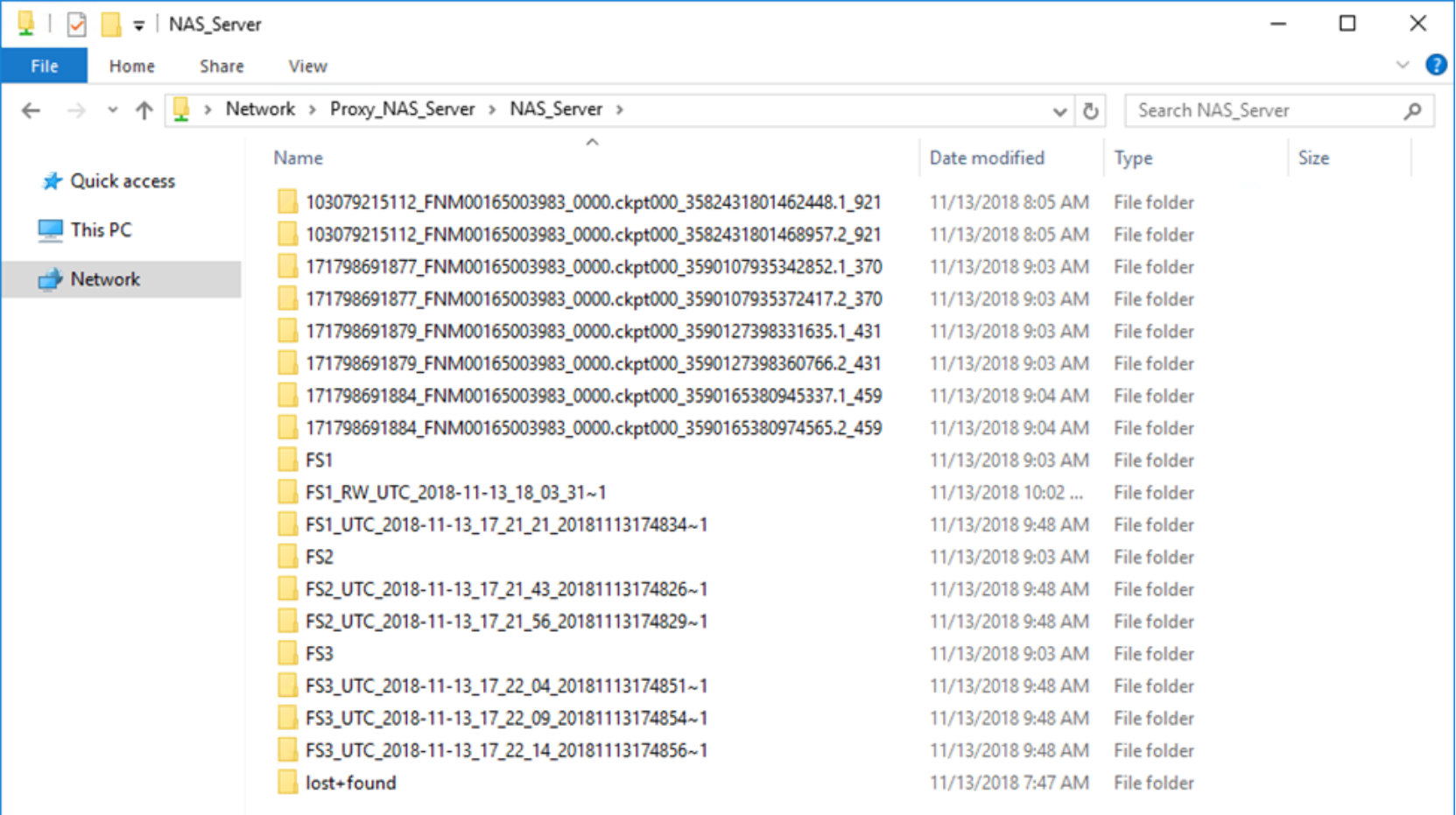This screenshot has height=815, width=1456.
Task: Sort by the Type column header
Action: pos(1133,158)
